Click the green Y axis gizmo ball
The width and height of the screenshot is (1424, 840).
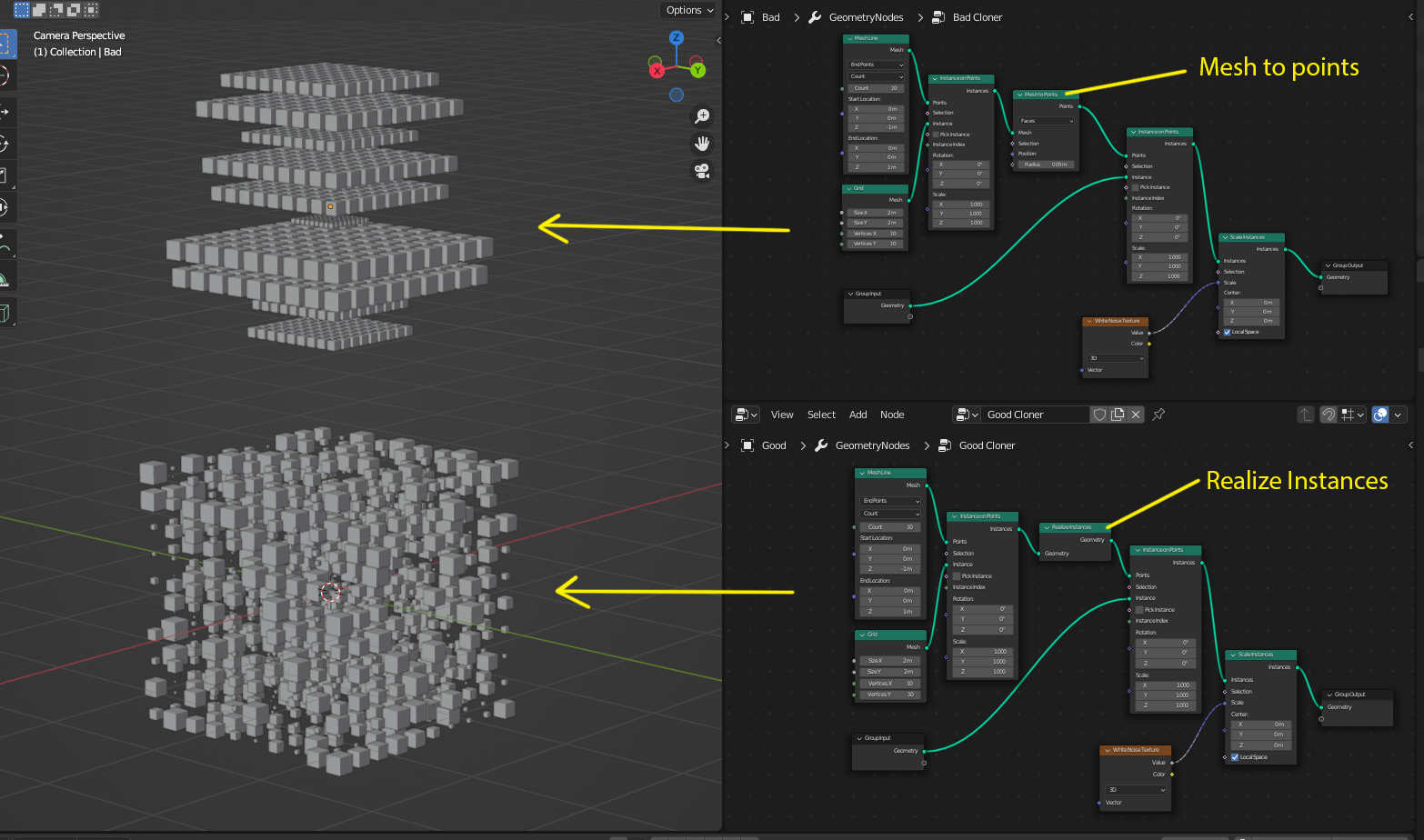point(697,70)
